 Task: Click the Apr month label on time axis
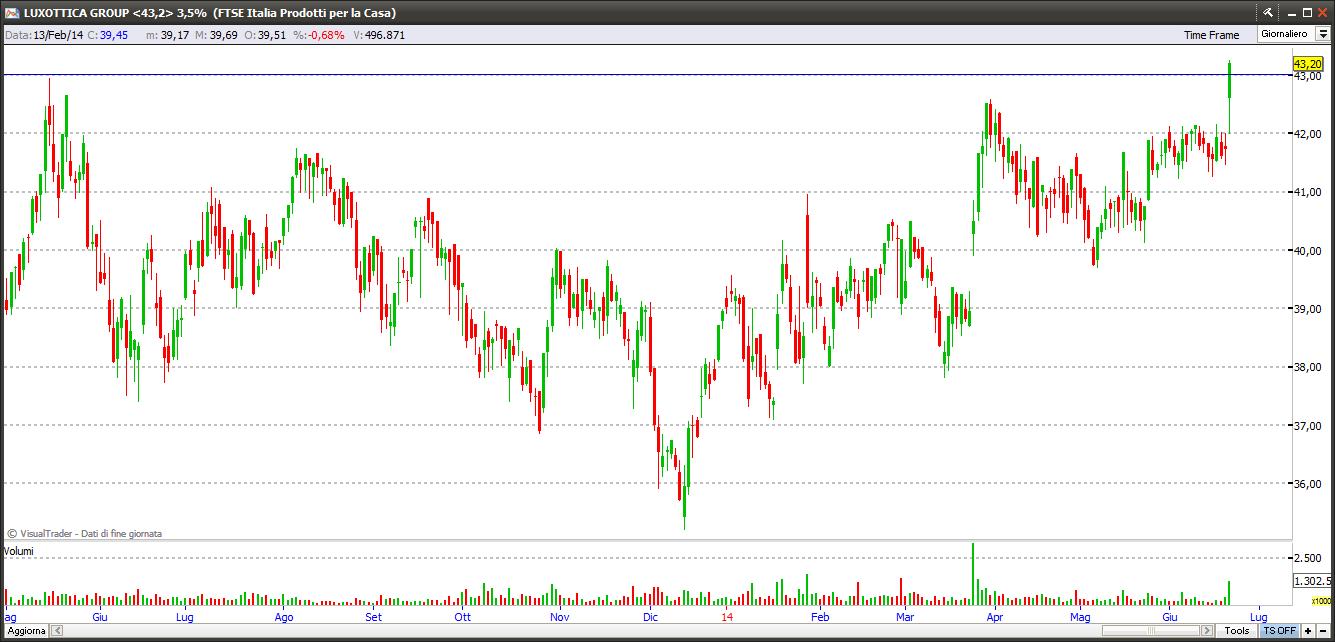(x=996, y=617)
